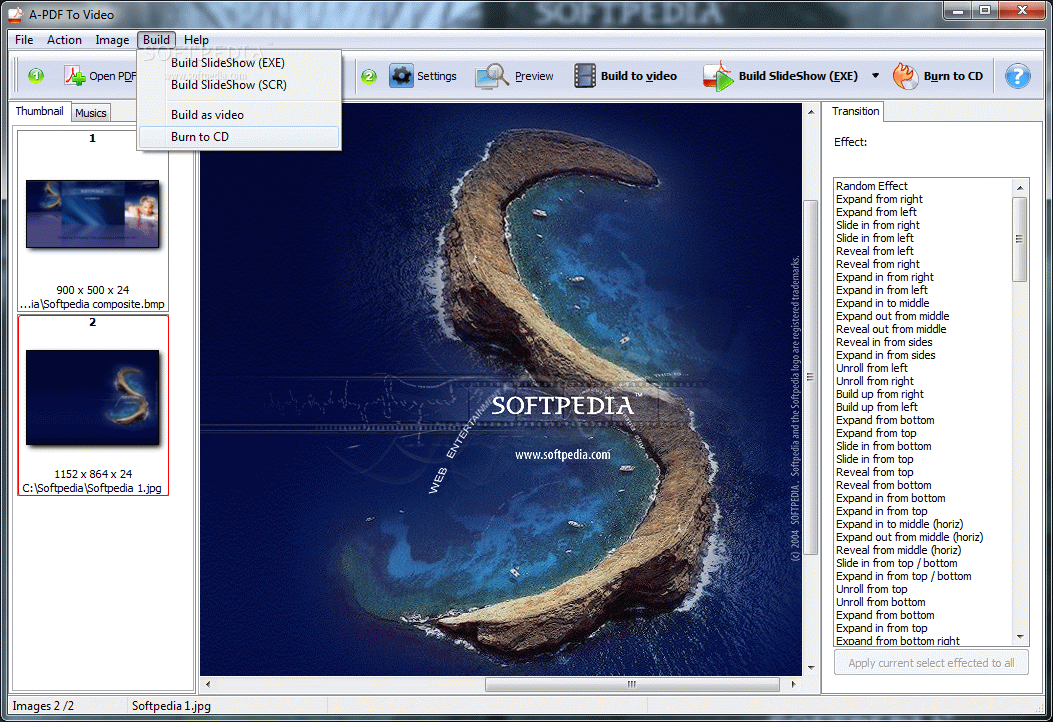Select Reveal from middle (horiz) effect
Screen dimensions: 1053x722
coord(899,550)
